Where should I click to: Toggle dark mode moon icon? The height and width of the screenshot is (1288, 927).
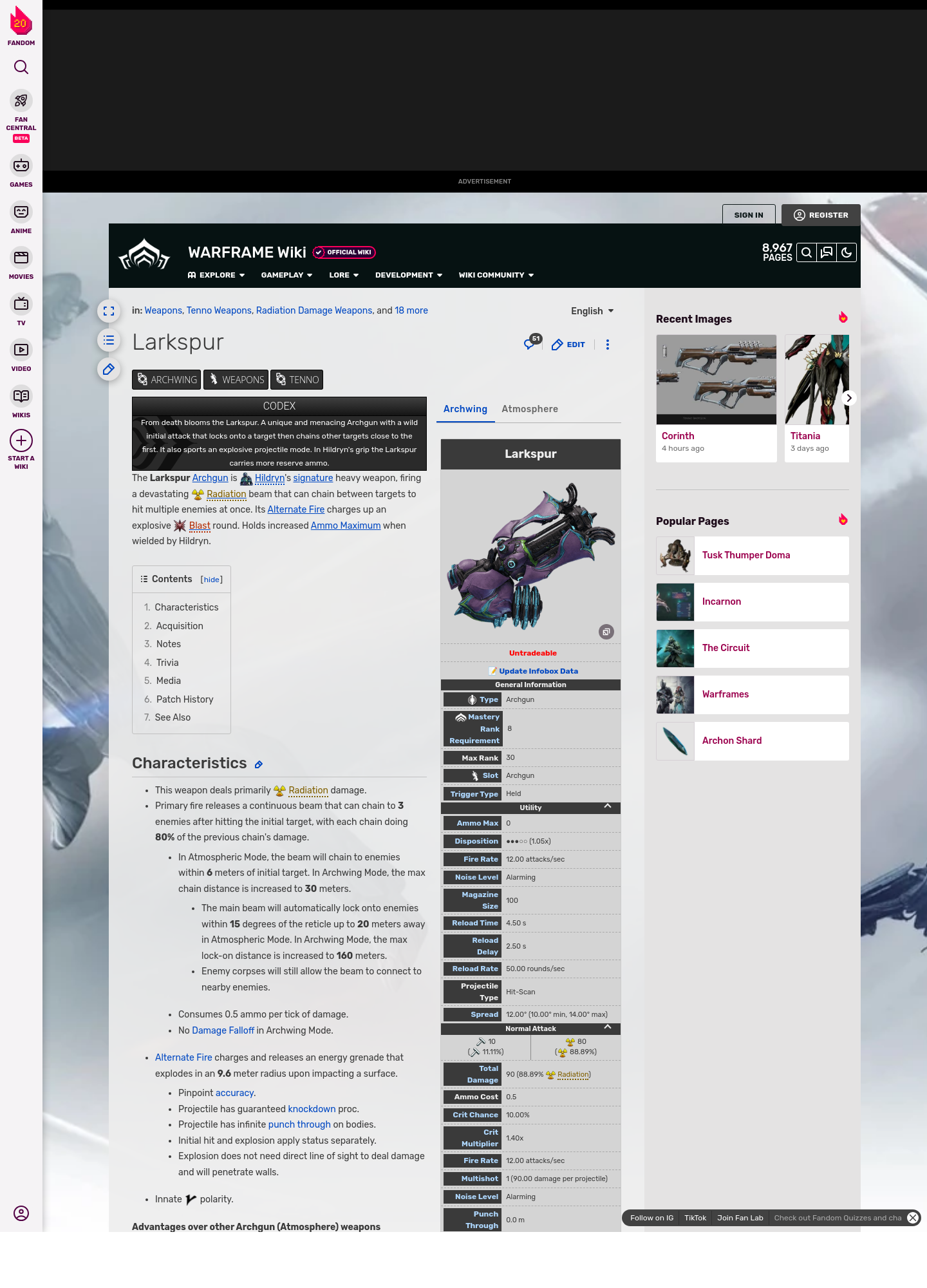click(847, 252)
